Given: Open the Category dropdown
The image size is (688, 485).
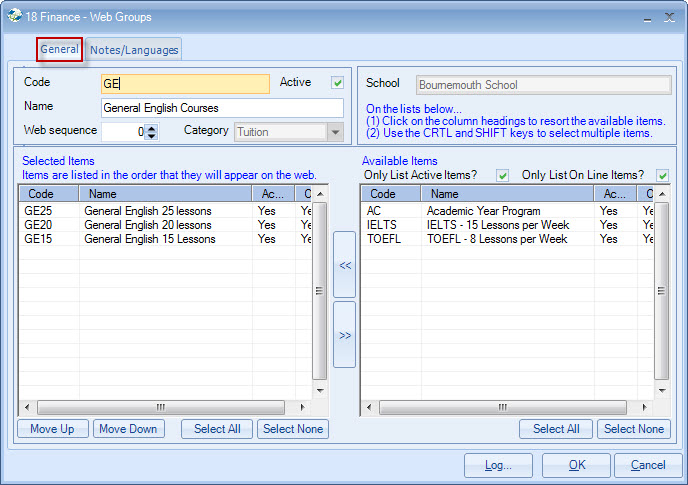Looking at the screenshot, I should click(335, 132).
